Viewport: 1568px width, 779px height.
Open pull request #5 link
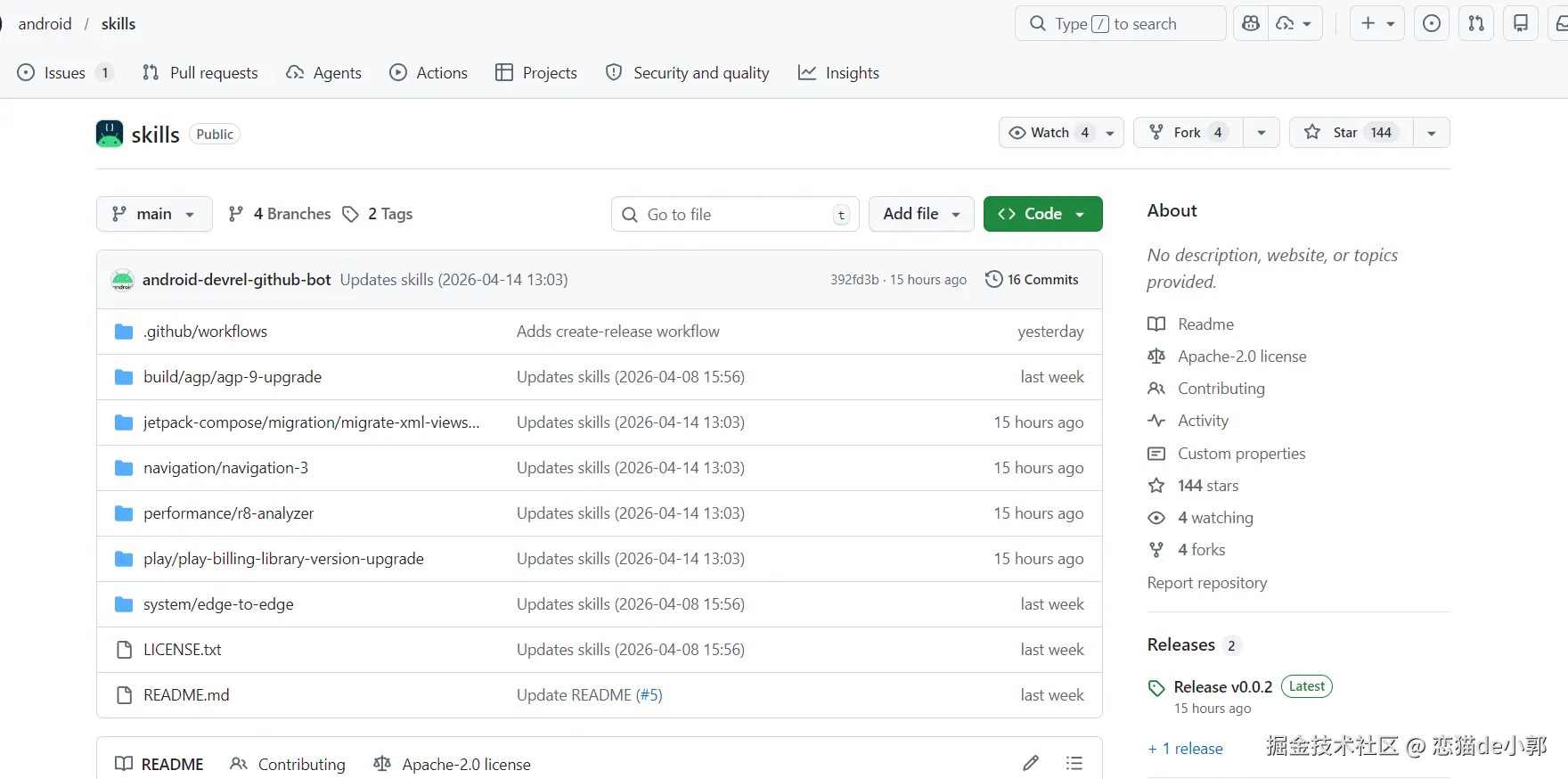(649, 695)
